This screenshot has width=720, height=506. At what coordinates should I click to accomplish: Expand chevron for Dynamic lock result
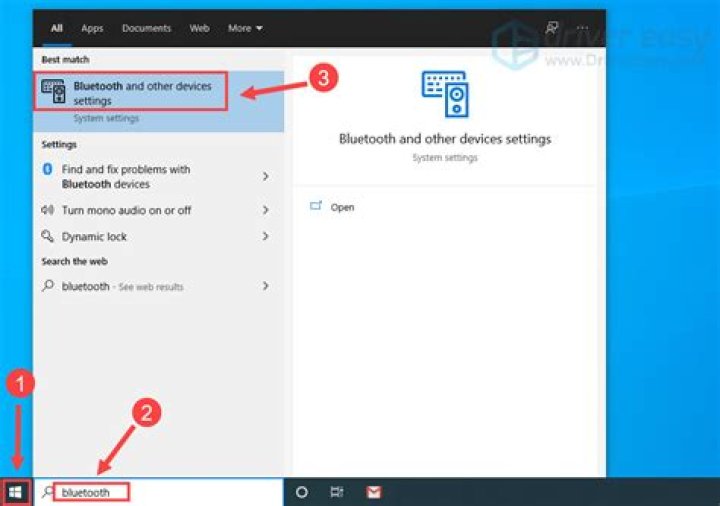(265, 237)
